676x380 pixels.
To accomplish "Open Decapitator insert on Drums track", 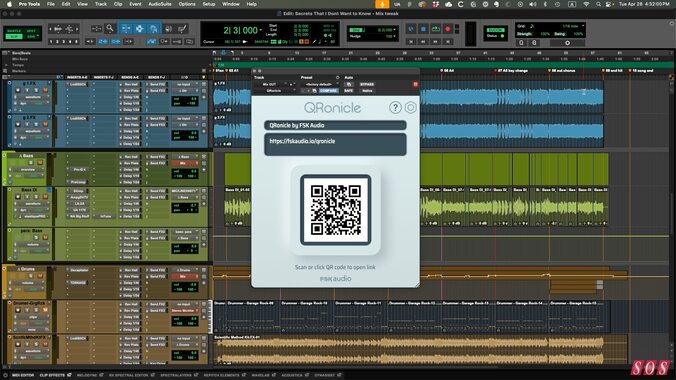I will tap(79, 270).
